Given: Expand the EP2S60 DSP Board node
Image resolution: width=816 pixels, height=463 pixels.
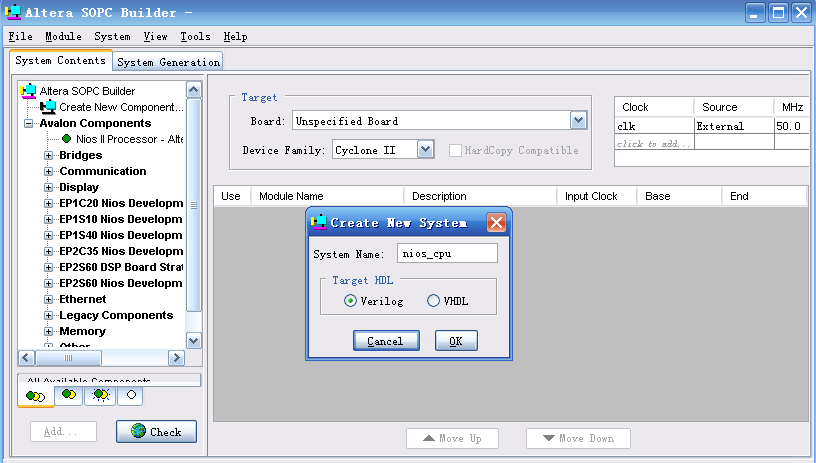Looking at the screenshot, I should tap(48, 267).
